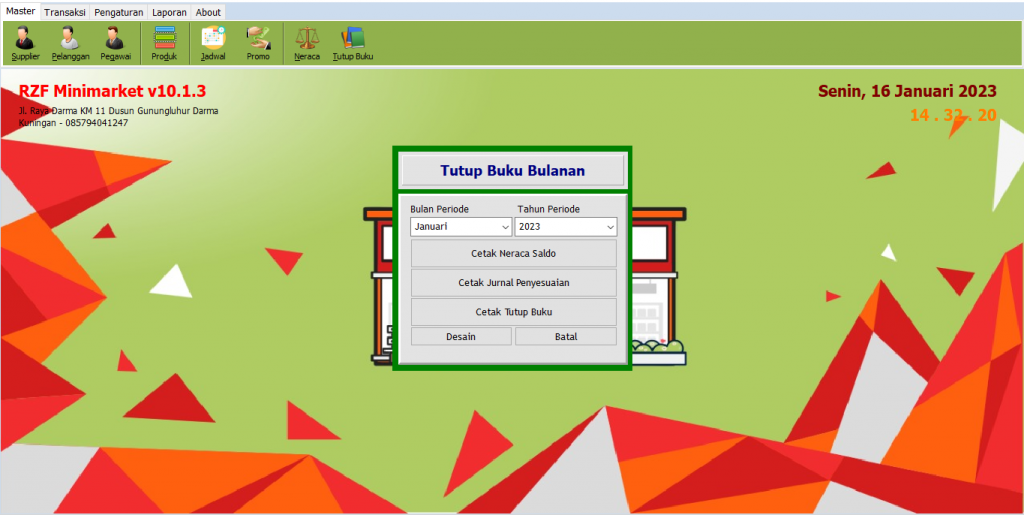Open the Promo toolbar icon
Screen dimensions: 1024x515
(x=258, y=43)
